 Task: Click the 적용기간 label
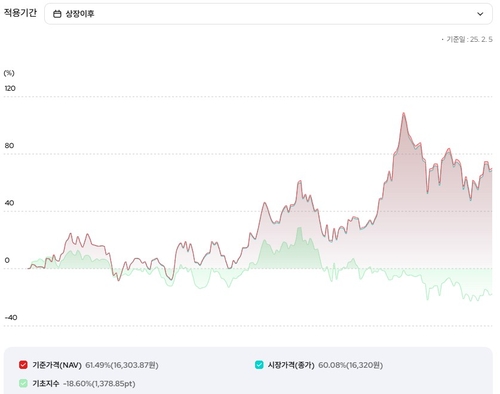pyautogui.click(x=20, y=13)
